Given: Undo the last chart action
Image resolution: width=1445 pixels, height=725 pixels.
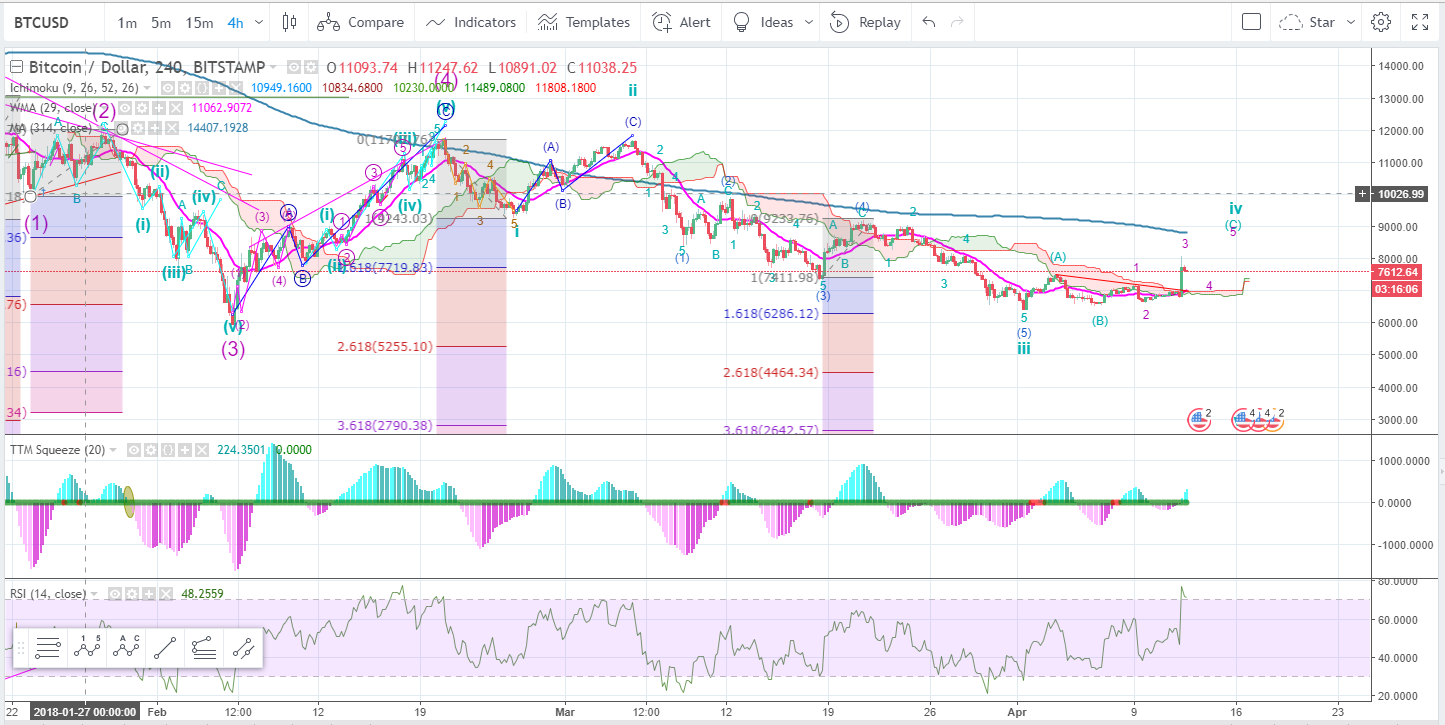Looking at the screenshot, I should pyautogui.click(x=929, y=22).
